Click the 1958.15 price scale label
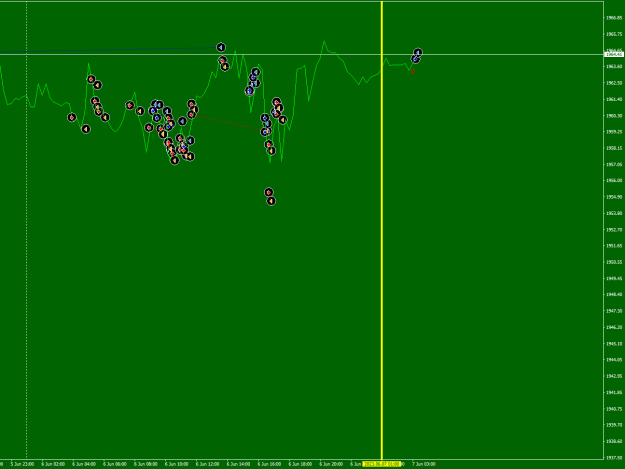The width and height of the screenshot is (625, 469). 614,148
